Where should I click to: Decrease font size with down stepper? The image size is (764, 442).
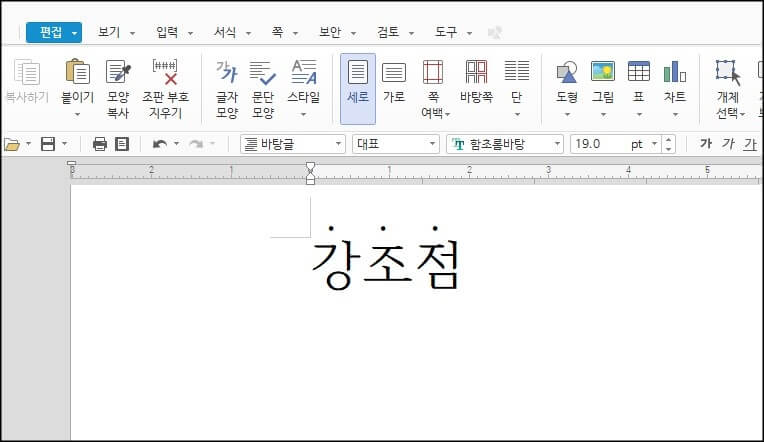pos(668,149)
